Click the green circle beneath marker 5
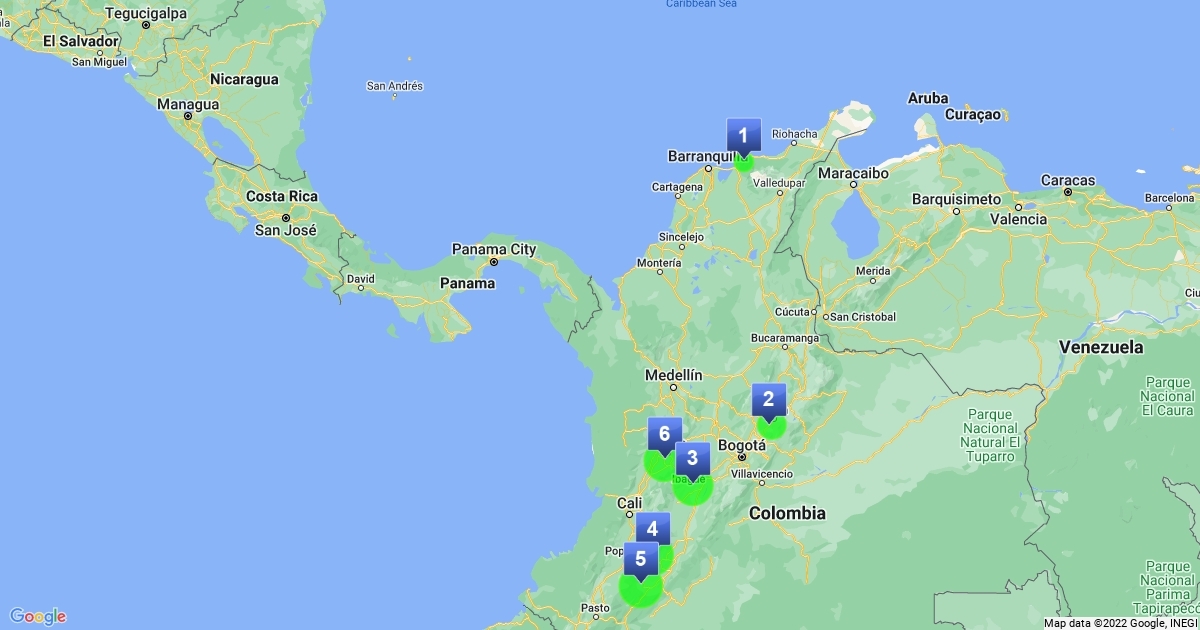Screen dimensions: 1200x630 tap(640, 590)
